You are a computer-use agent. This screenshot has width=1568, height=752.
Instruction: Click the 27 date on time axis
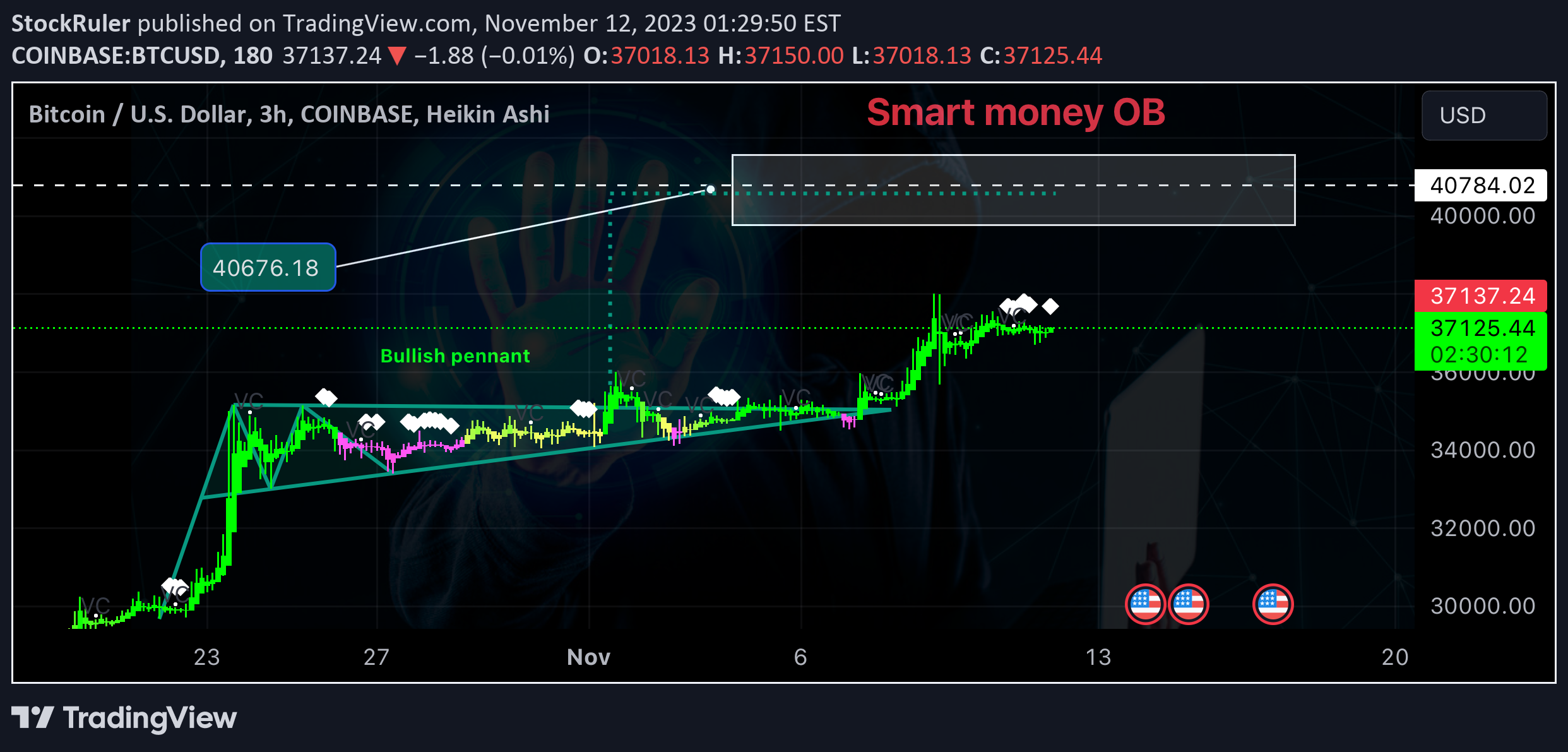tap(376, 657)
